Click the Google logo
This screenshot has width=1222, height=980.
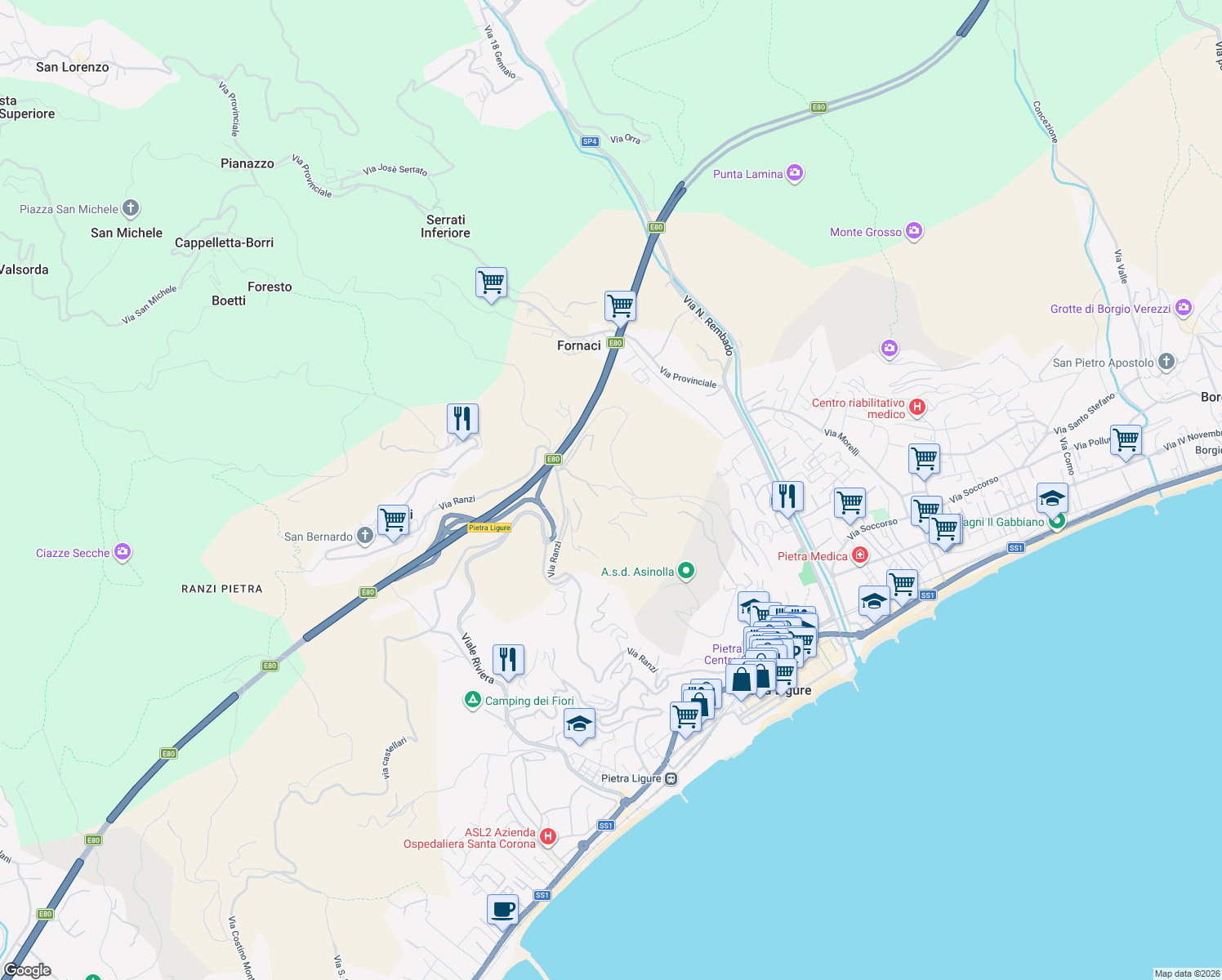26,969
